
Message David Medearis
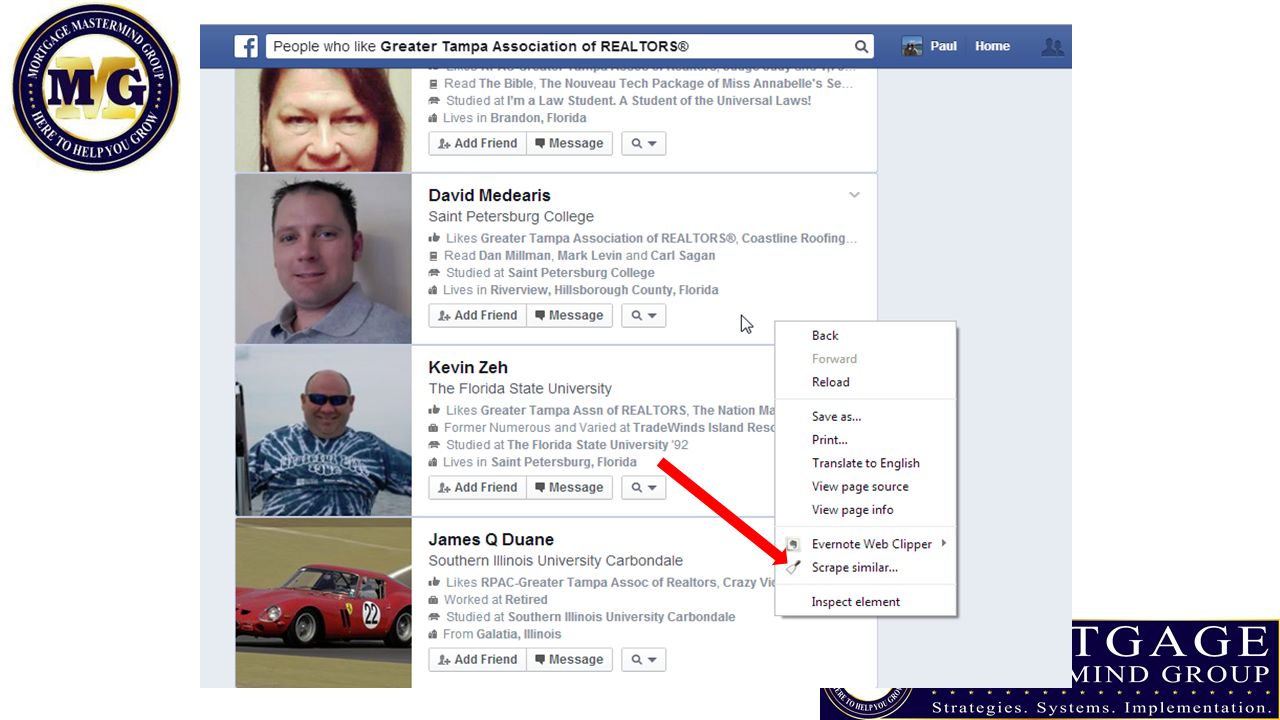(569, 315)
